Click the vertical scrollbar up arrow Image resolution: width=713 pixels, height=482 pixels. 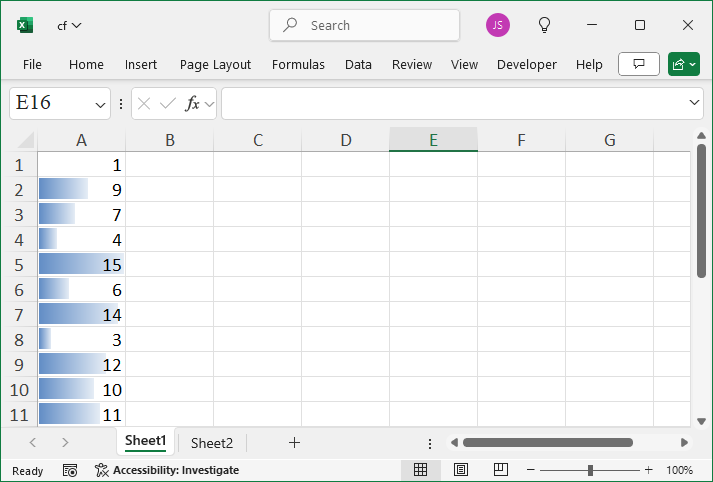701,136
